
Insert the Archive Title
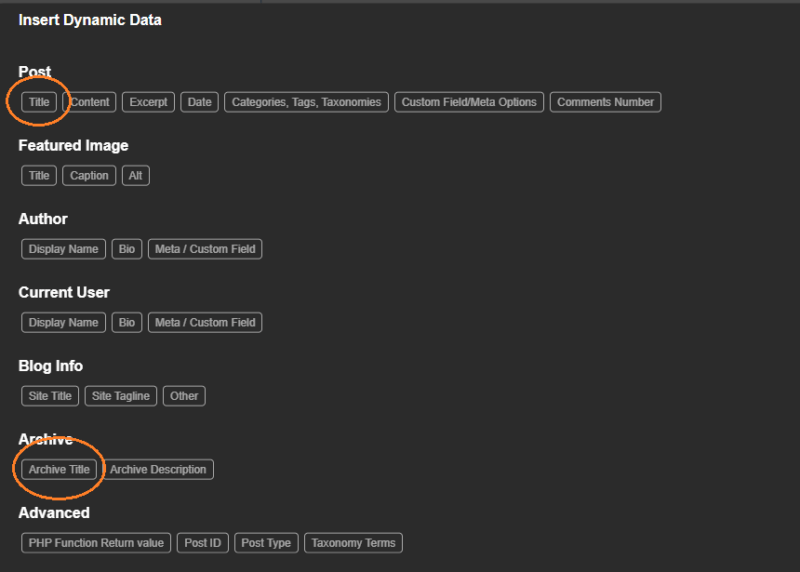(x=59, y=470)
